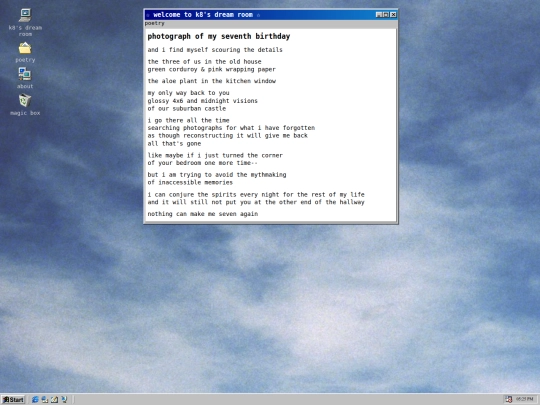
Task: Open the magic box recycle bin icon
Action: click(x=25, y=101)
